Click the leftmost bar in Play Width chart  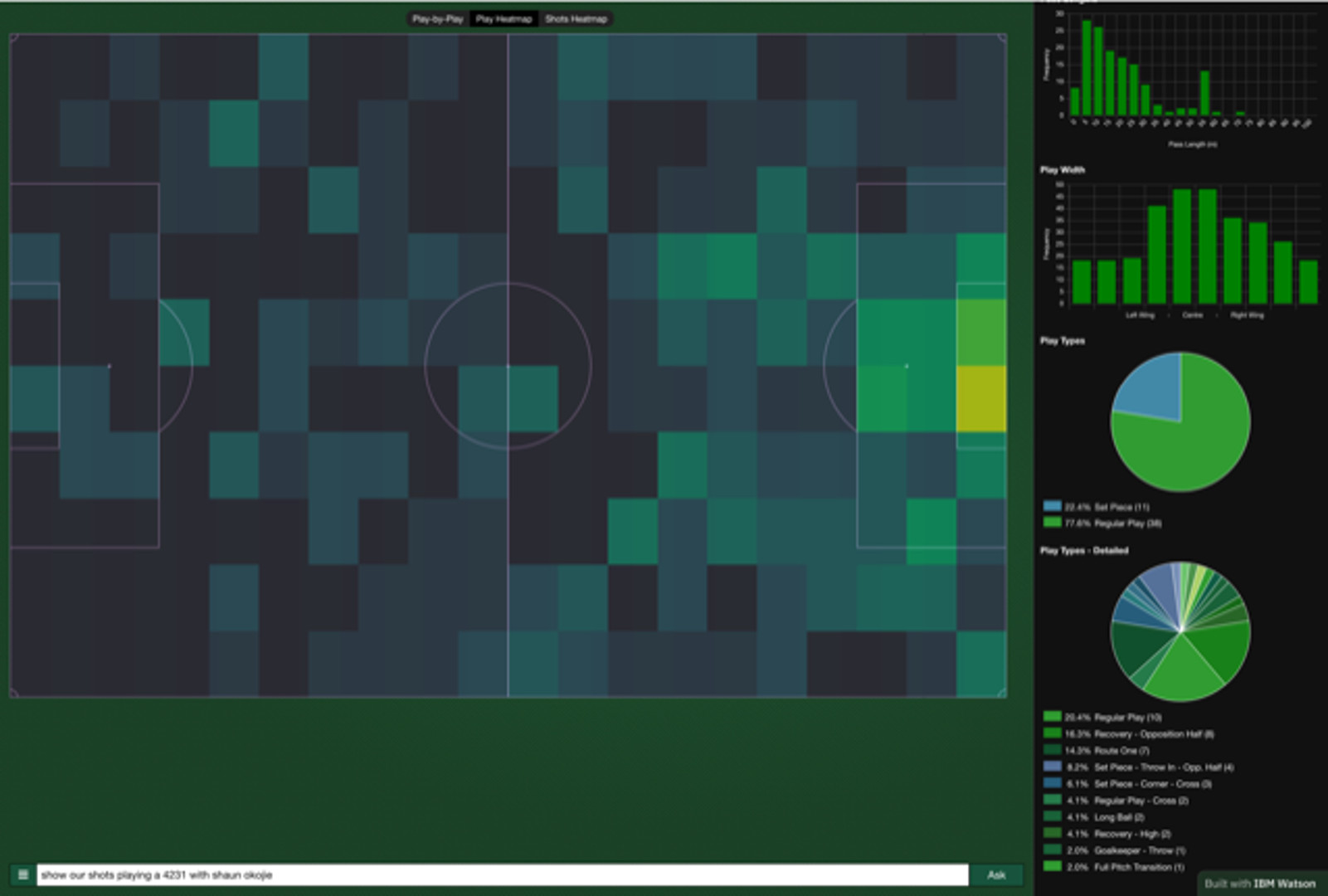tap(1081, 282)
